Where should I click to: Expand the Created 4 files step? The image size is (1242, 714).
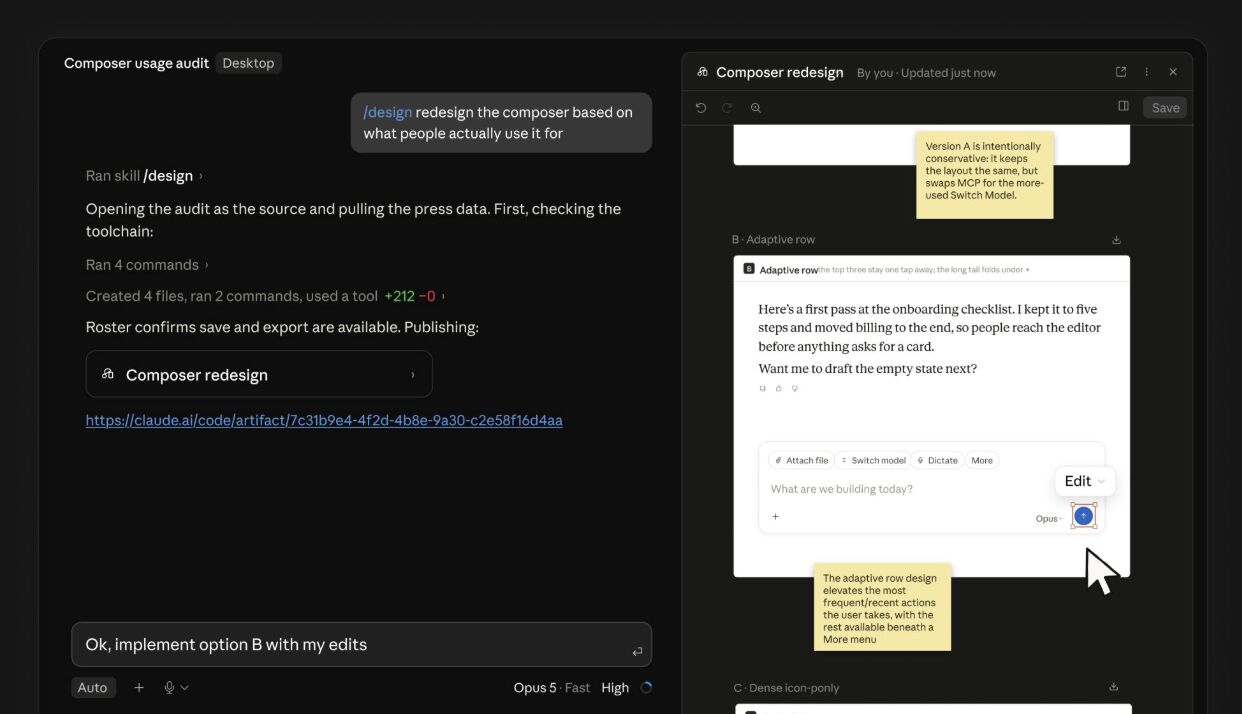(x=266, y=296)
